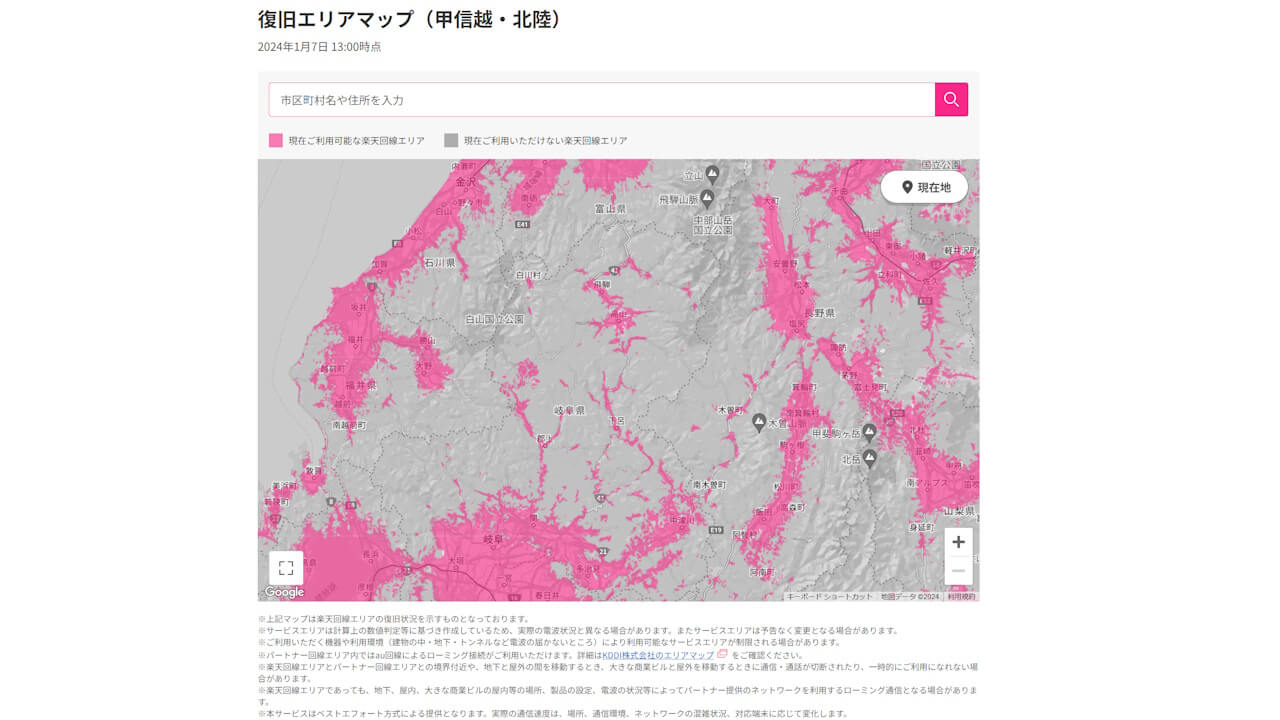Zoom out with the minus button
Screen dimensions: 1280x720
(x=958, y=570)
